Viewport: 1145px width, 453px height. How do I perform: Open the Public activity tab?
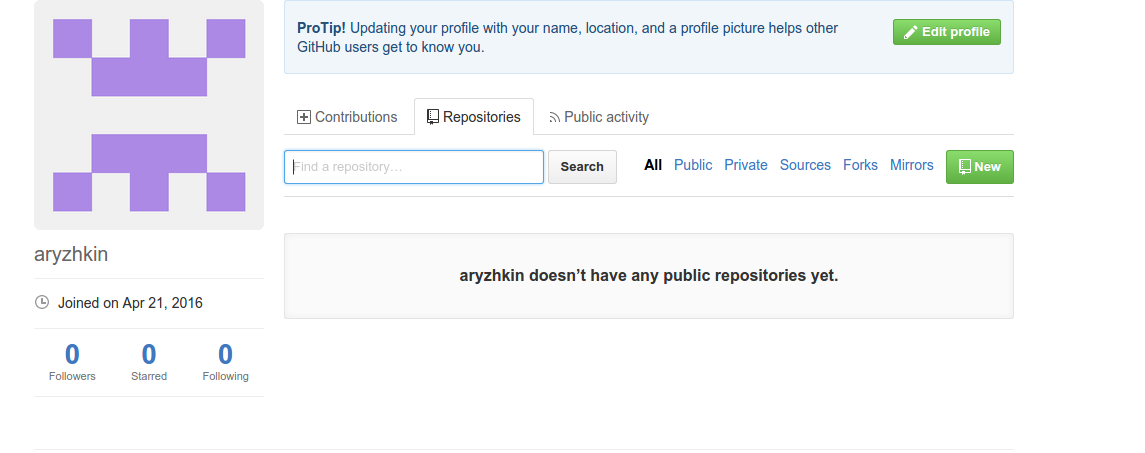click(599, 117)
